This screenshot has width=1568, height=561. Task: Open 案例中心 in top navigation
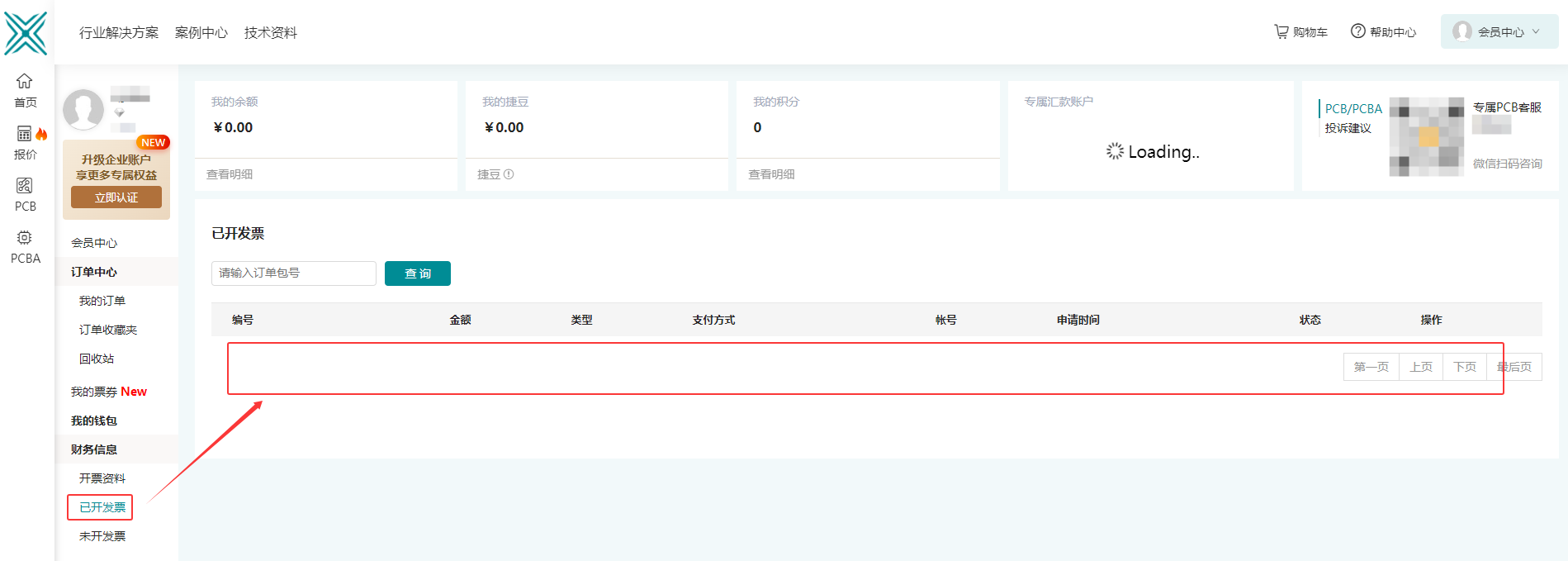pyautogui.click(x=201, y=33)
